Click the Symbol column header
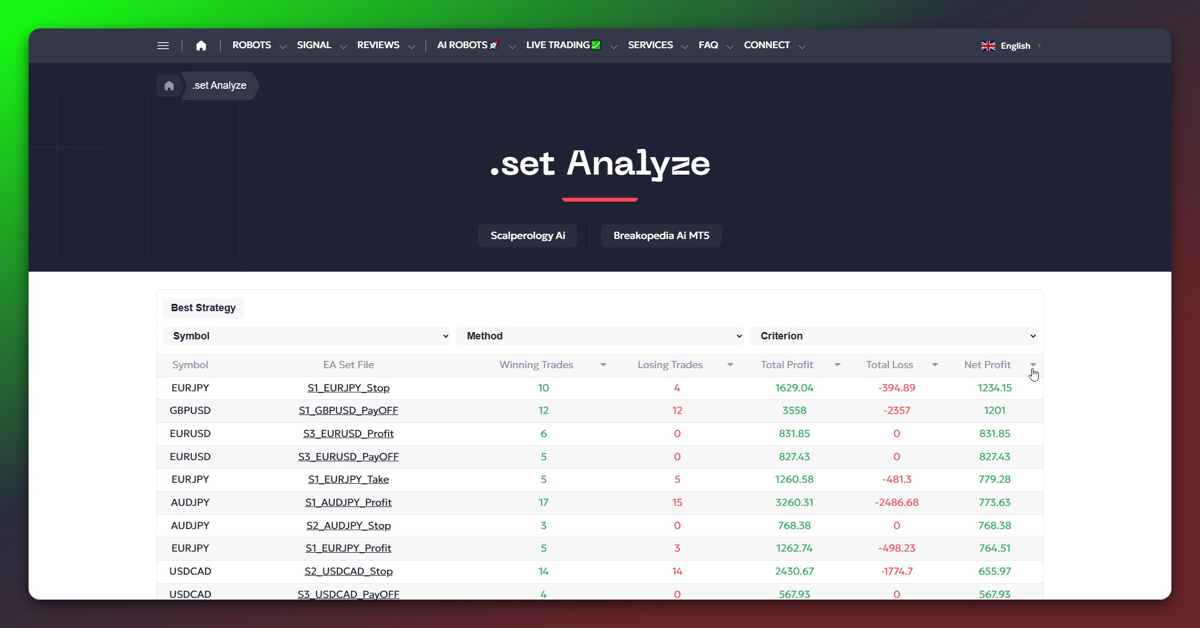1200x628 pixels. click(190, 365)
